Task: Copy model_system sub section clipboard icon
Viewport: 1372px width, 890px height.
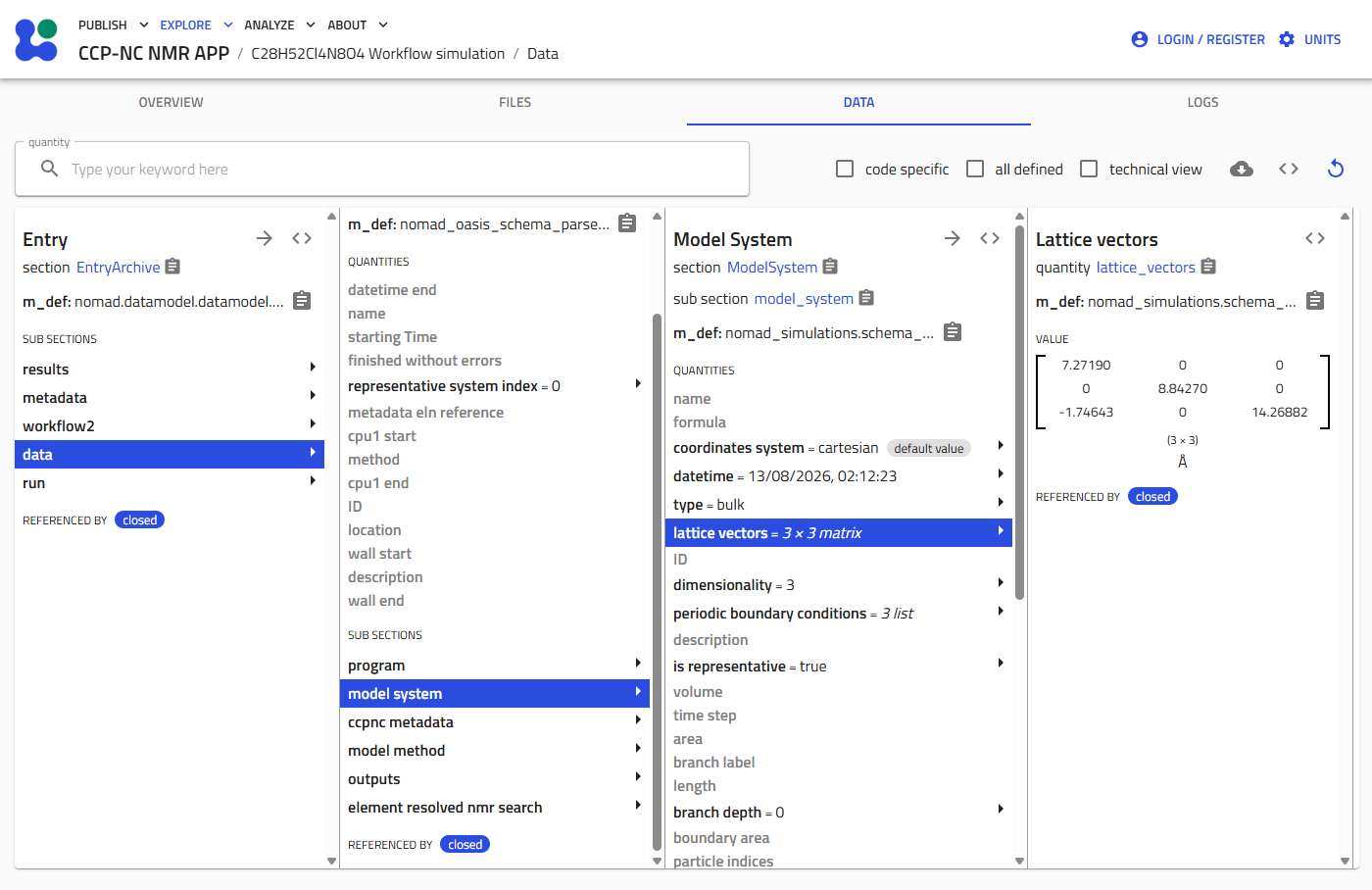Action: coord(866,298)
